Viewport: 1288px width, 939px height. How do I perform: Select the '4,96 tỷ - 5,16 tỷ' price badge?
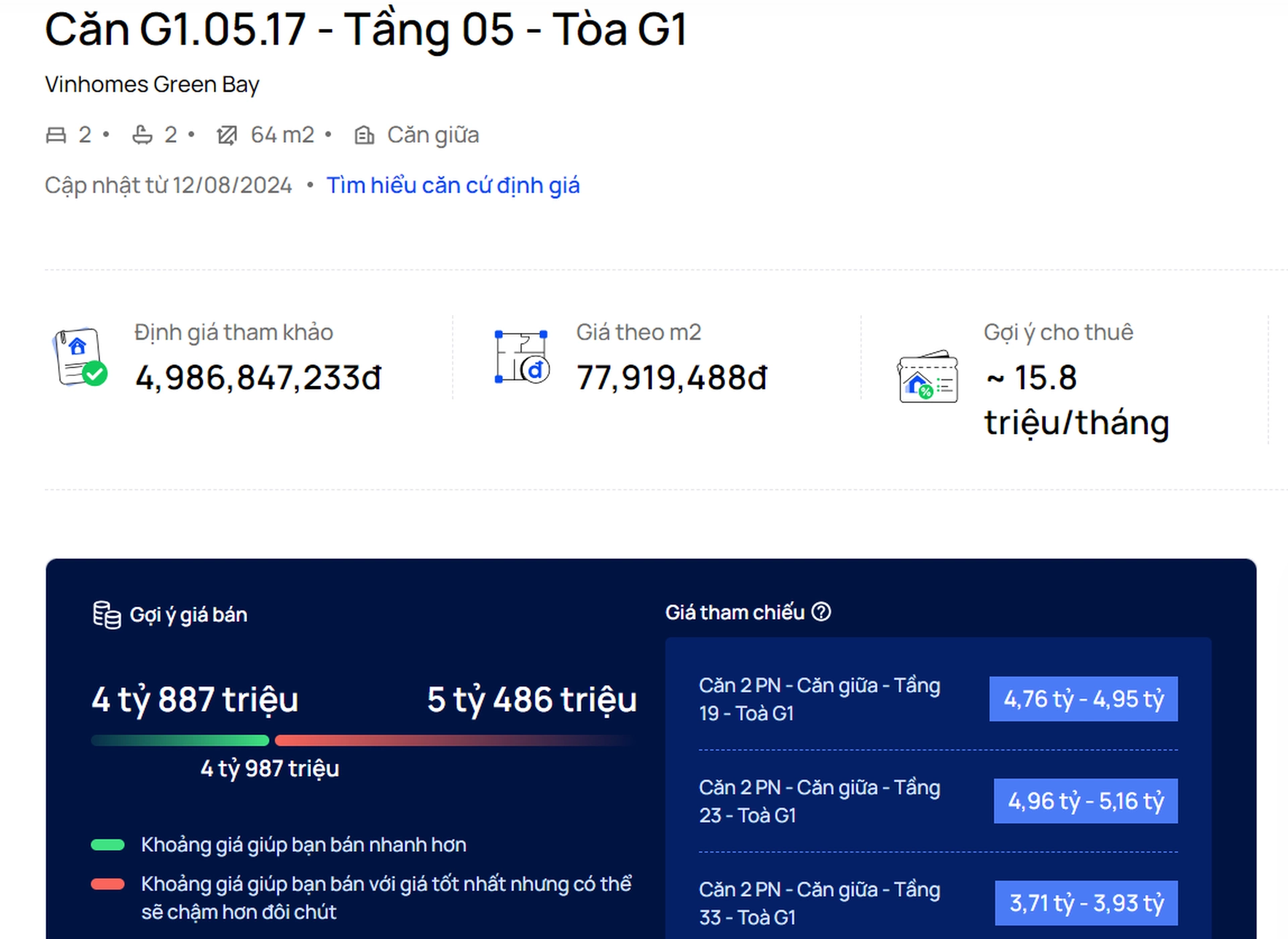pos(1086,801)
